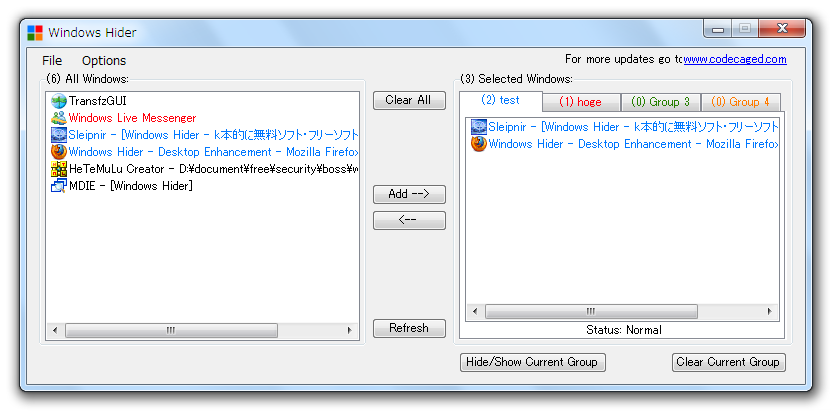Click the Windows Live Messenger icon
The height and width of the screenshot is (413, 835).
coord(59,118)
